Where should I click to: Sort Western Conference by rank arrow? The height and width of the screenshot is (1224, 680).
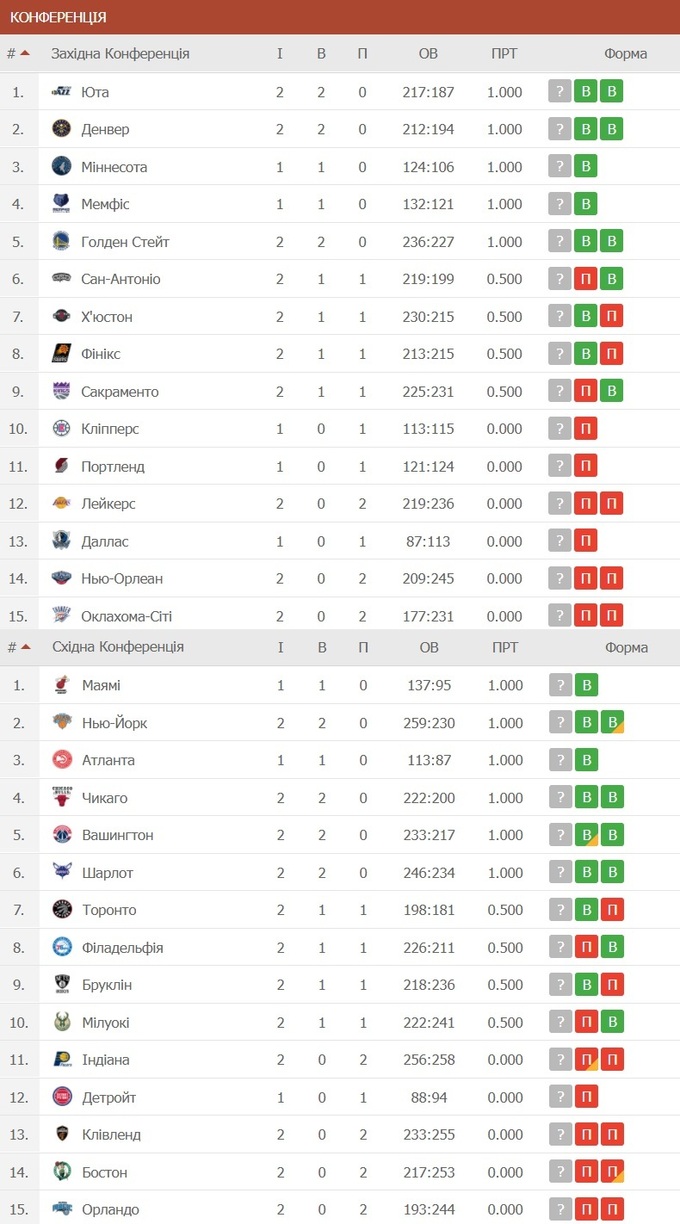tap(25, 53)
